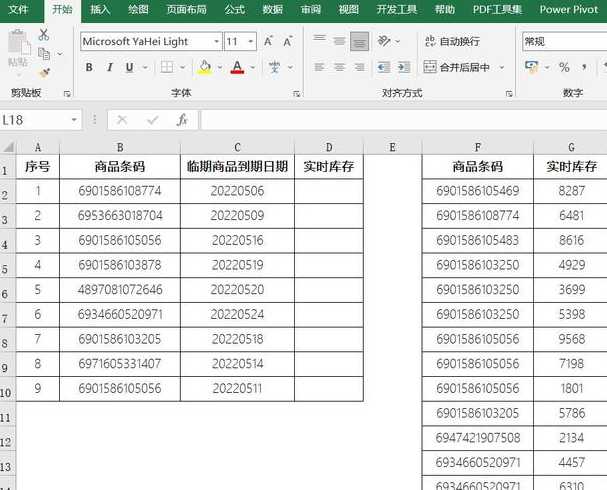Toggle bold formatting
This screenshot has width=607, height=490.
coord(89,67)
